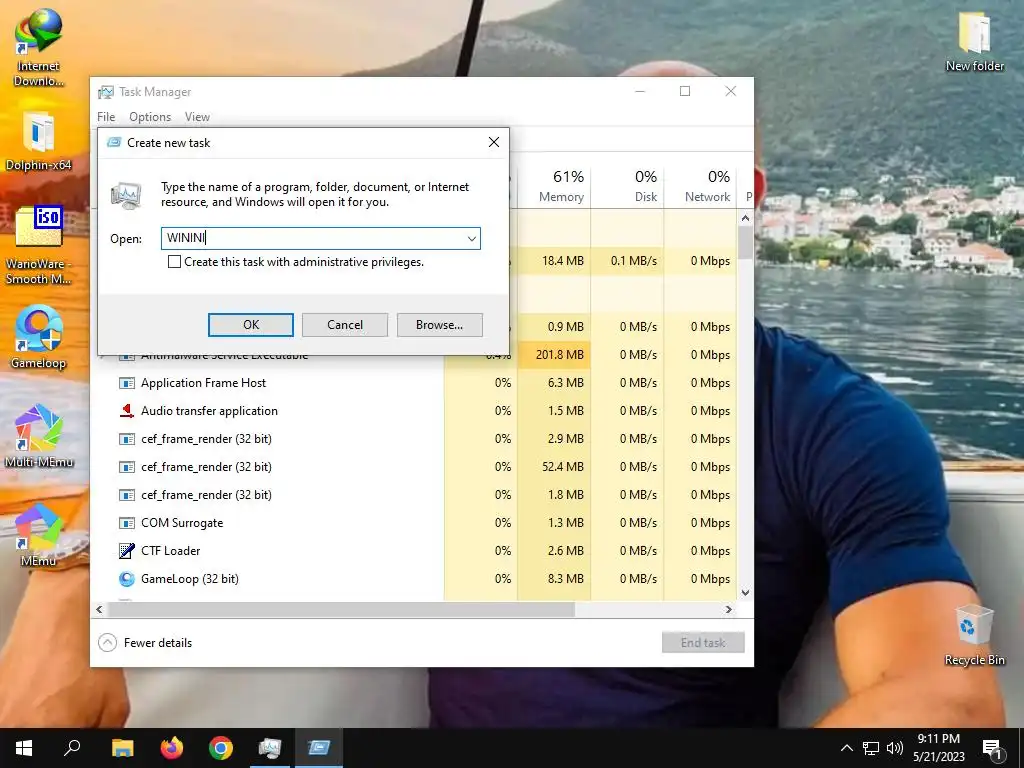Open File Explorer from the taskbar
1024x768 pixels.
pos(122,748)
